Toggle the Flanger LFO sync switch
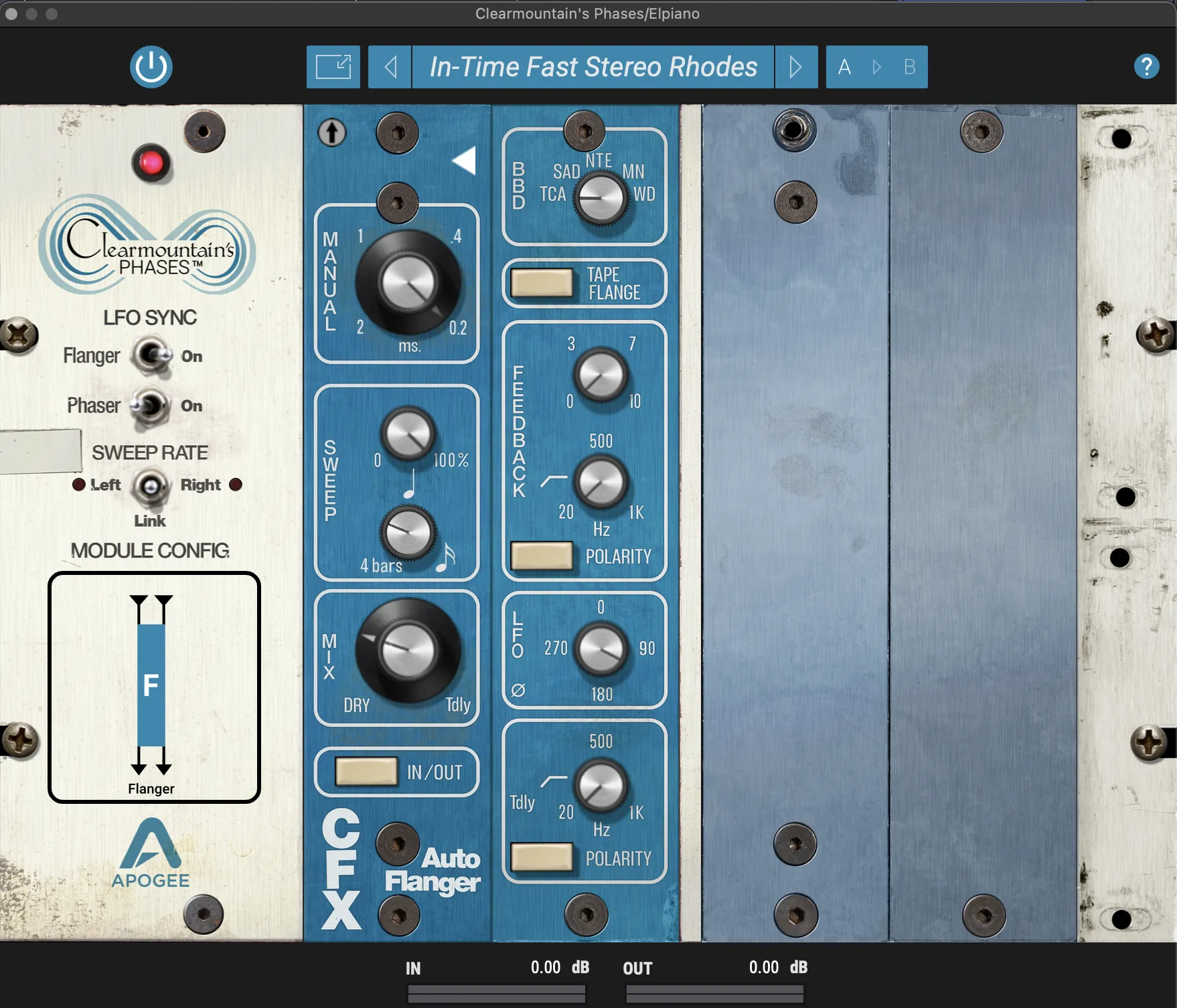Image resolution: width=1177 pixels, height=1008 pixels. pyautogui.click(x=152, y=355)
